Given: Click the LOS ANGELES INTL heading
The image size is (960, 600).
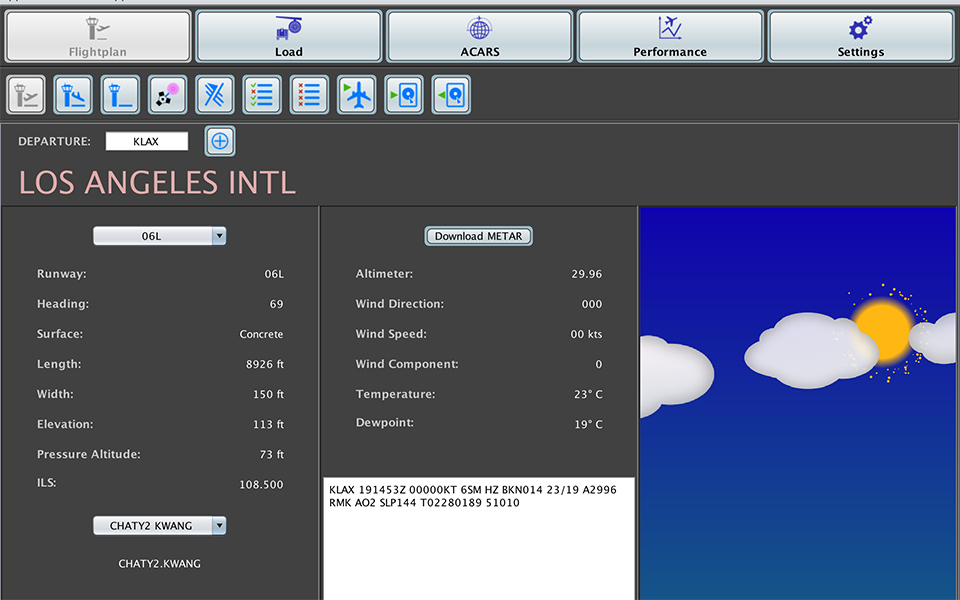Looking at the screenshot, I should tap(157, 182).
